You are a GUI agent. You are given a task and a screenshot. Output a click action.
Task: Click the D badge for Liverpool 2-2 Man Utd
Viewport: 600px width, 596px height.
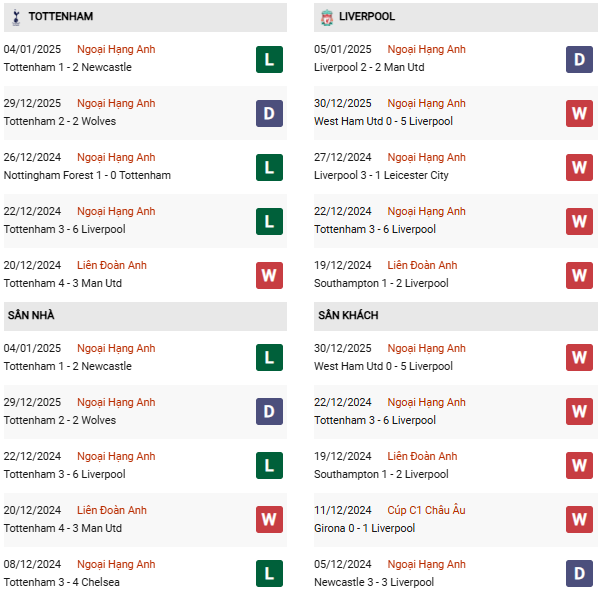pyautogui.click(x=579, y=59)
